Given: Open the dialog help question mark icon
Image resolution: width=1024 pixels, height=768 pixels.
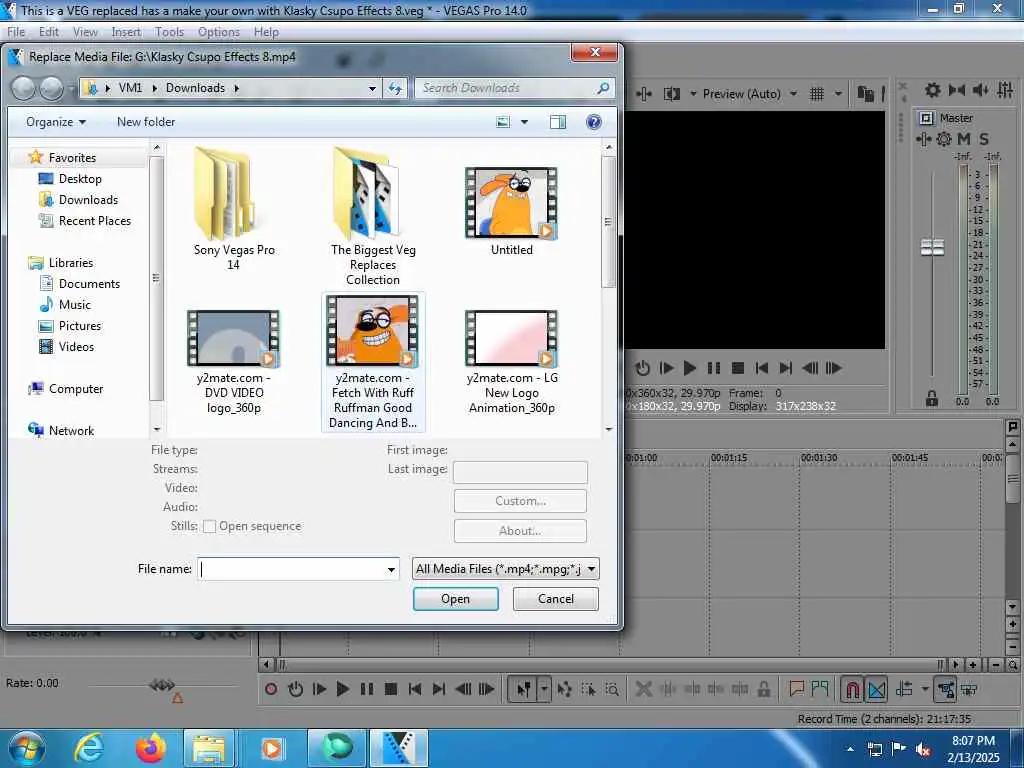Looking at the screenshot, I should pyautogui.click(x=594, y=122).
